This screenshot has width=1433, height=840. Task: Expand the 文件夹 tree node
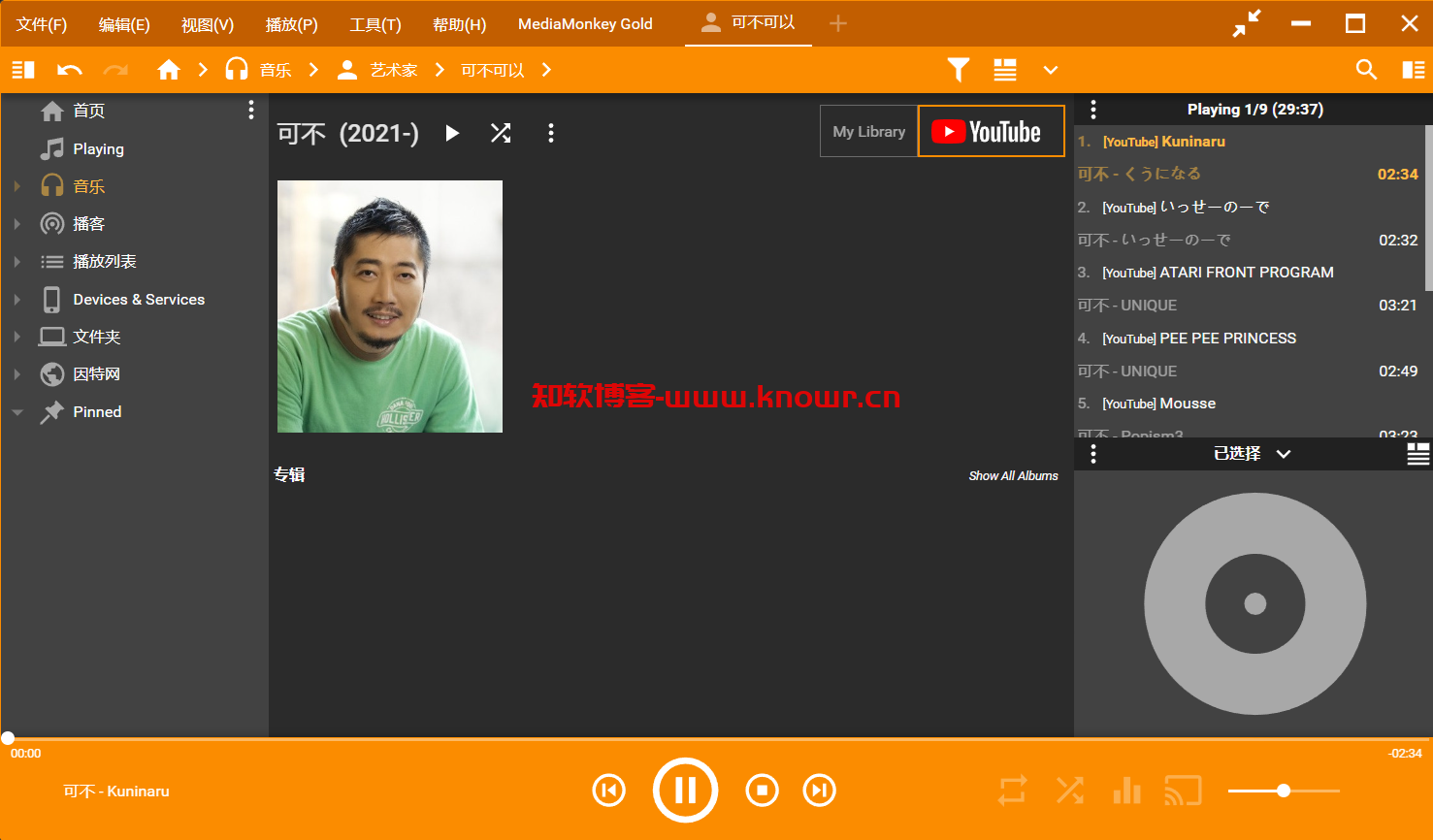pyautogui.click(x=17, y=337)
